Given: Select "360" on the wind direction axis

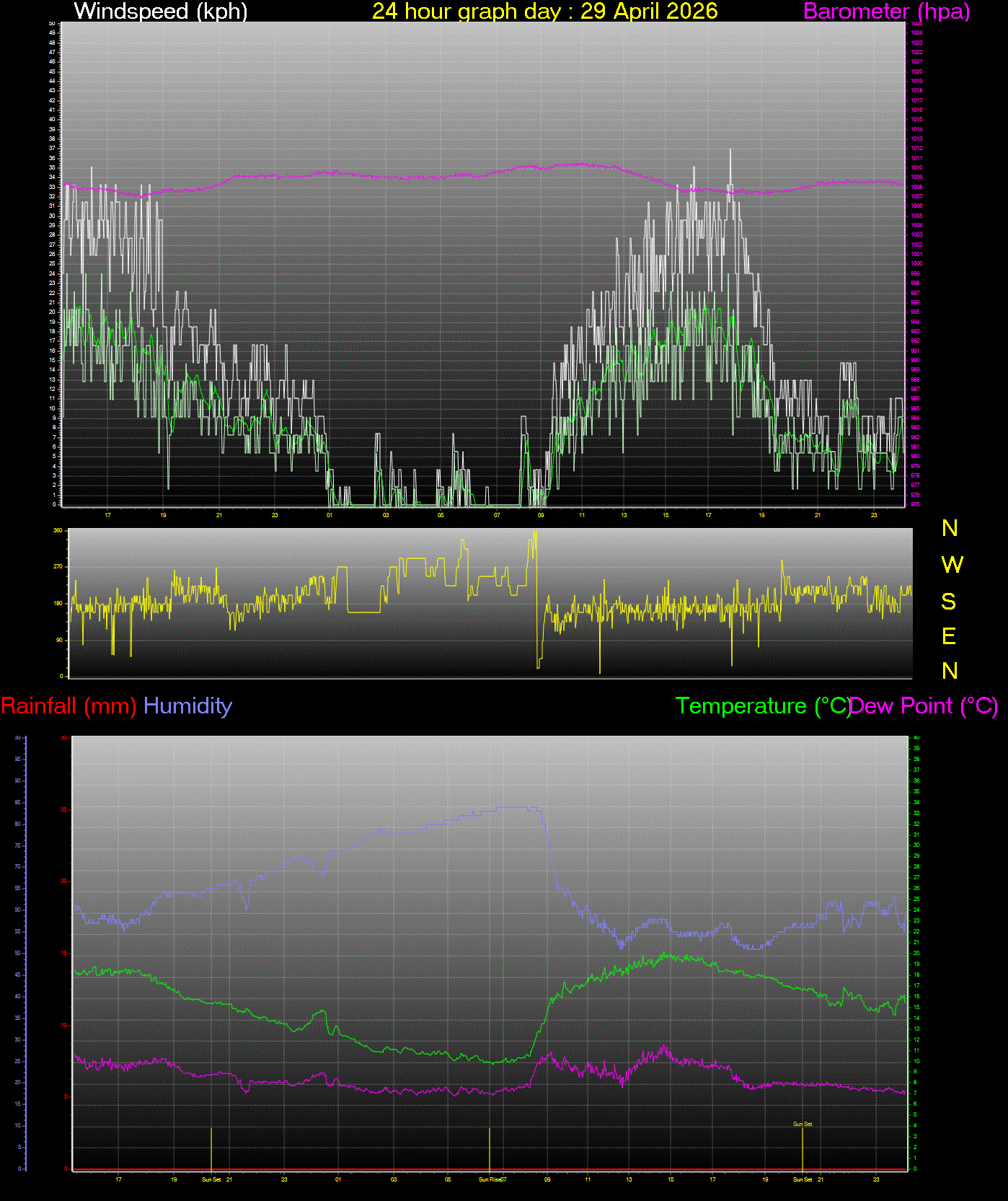Looking at the screenshot, I should [x=58, y=530].
